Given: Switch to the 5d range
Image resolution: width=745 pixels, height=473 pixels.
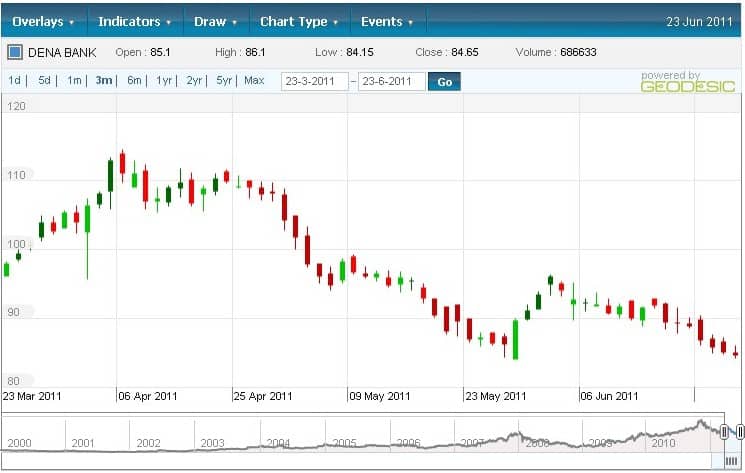Looking at the screenshot, I should [x=45, y=81].
